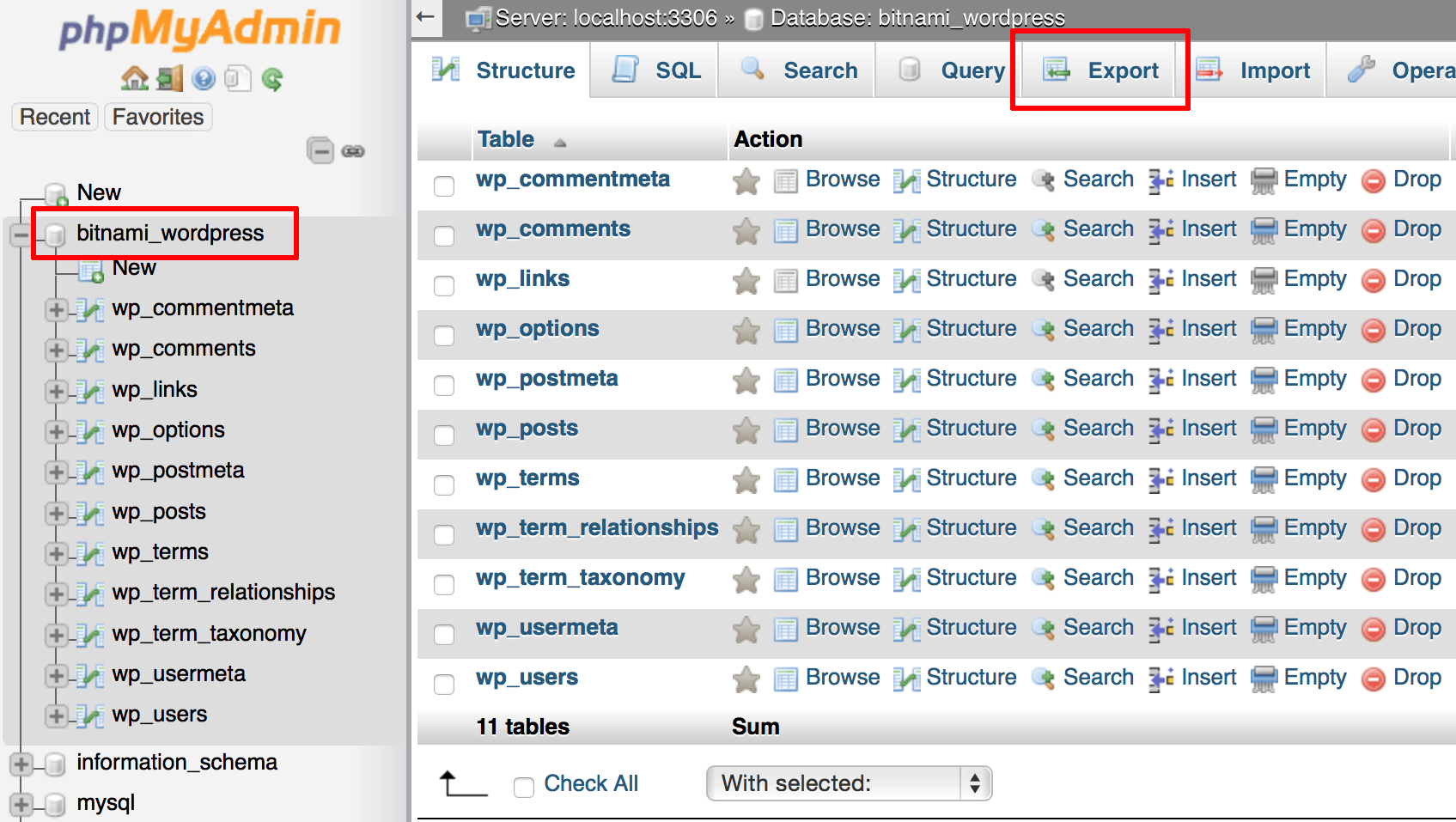Open the wp_term_relationships table link
The image size is (1456, 822).
pos(597,527)
